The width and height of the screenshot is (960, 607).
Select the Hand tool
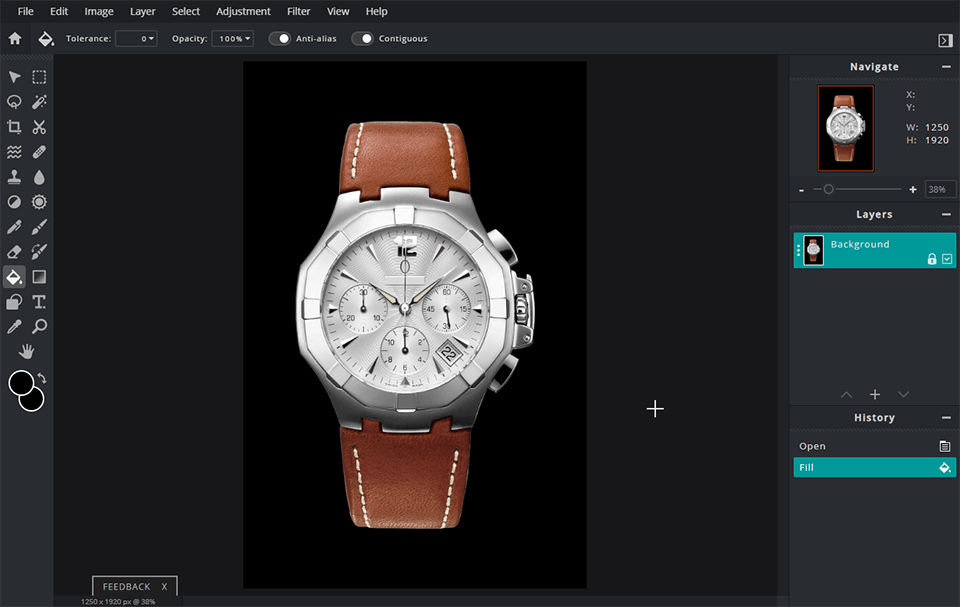27,351
